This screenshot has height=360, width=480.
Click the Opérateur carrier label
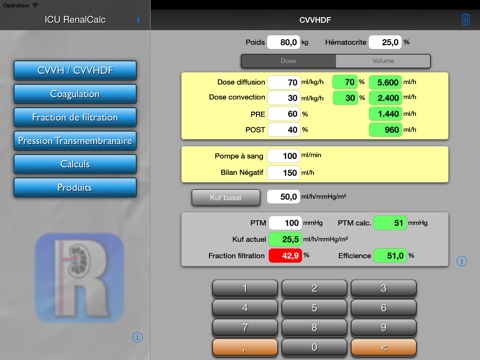pyautogui.click(x=16, y=5)
